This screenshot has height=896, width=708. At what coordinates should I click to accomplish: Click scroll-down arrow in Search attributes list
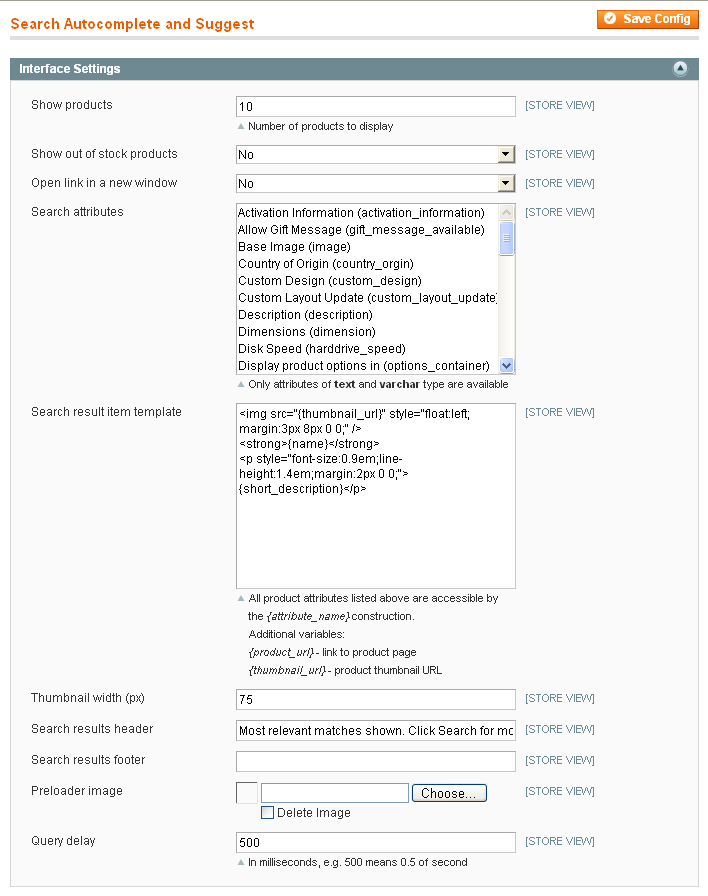coord(506,365)
